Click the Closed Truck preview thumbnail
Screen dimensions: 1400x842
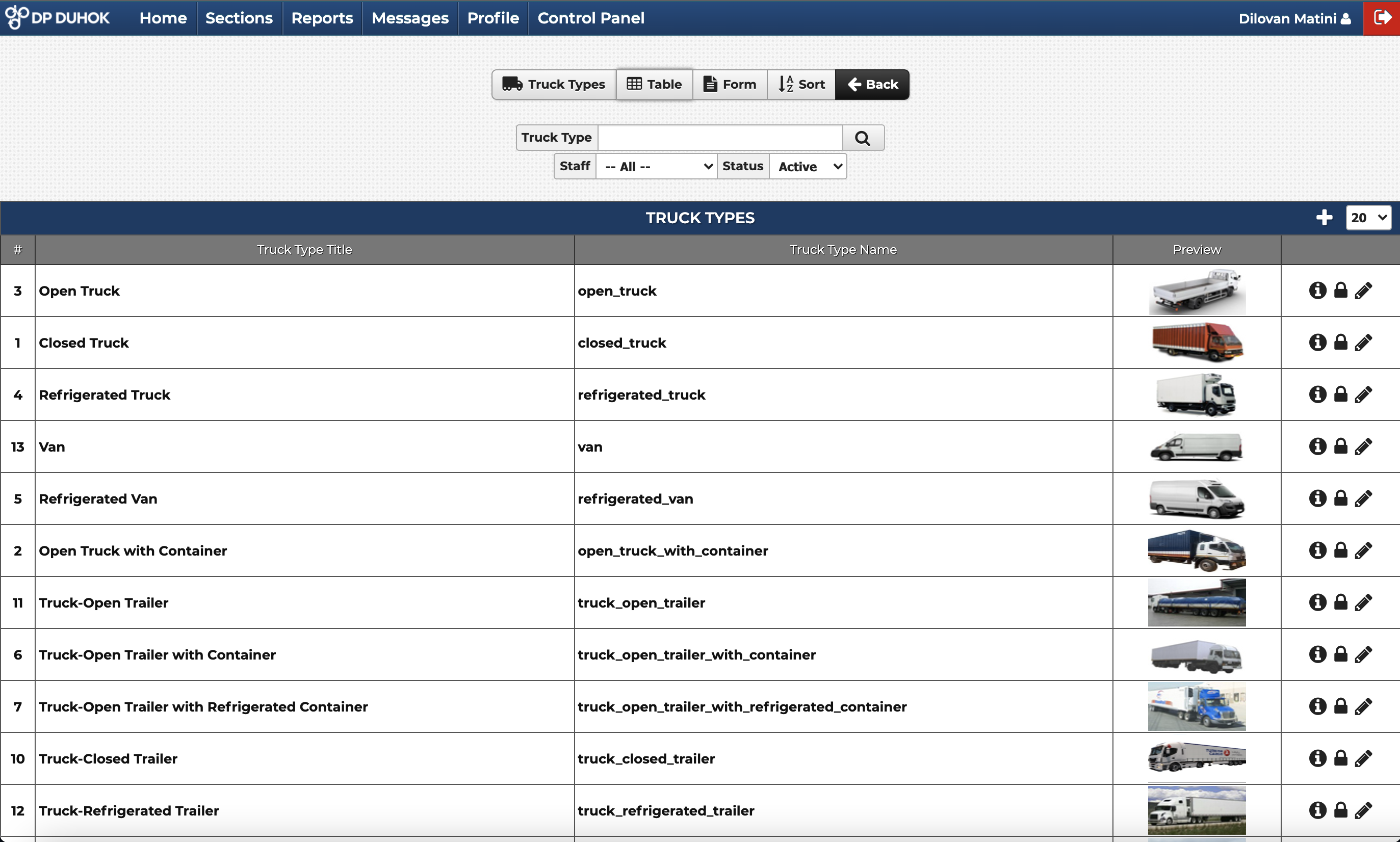tap(1197, 342)
